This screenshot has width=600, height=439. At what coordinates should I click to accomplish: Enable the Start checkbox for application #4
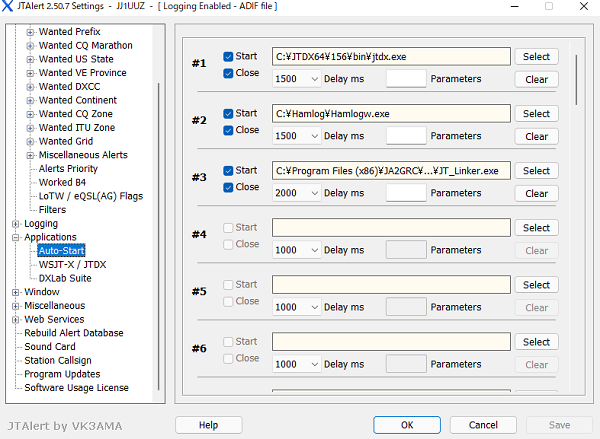click(x=229, y=228)
